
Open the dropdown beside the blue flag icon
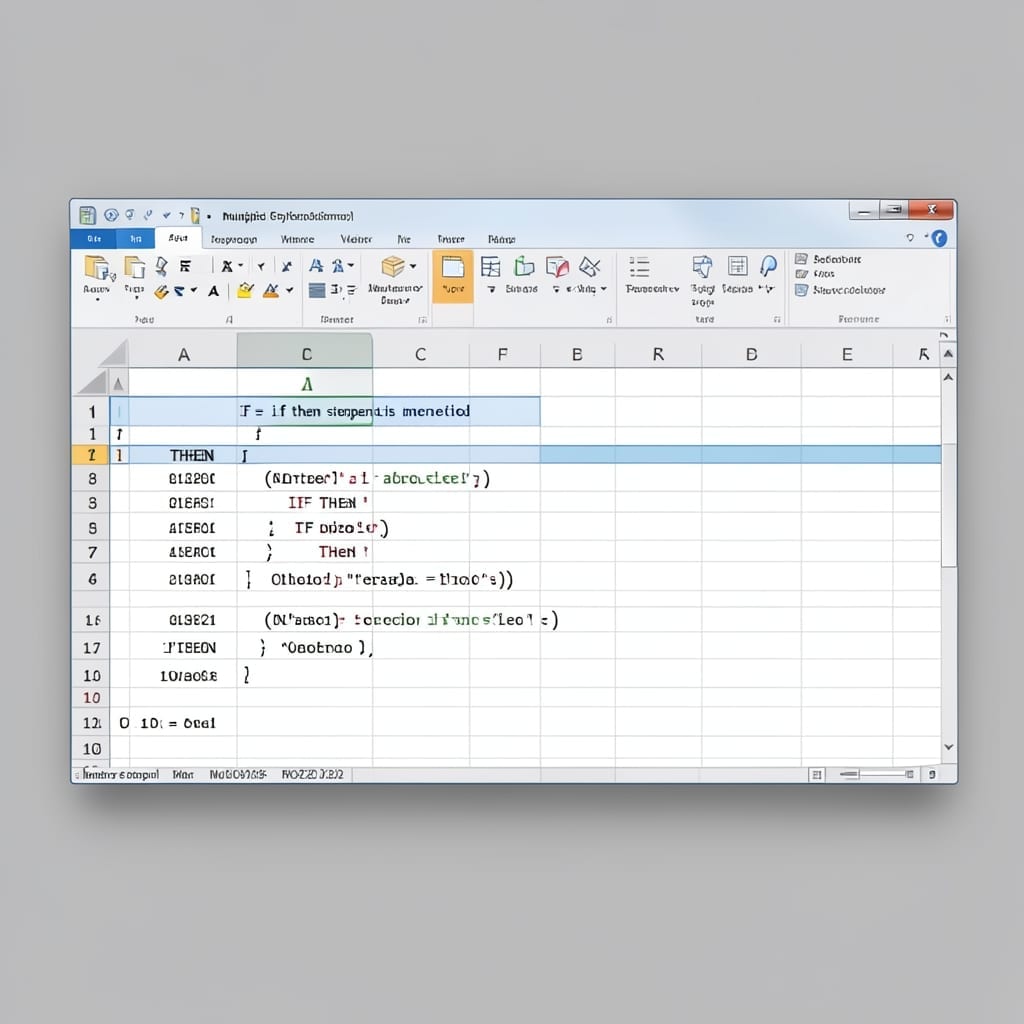pyautogui.click(x=194, y=291)
